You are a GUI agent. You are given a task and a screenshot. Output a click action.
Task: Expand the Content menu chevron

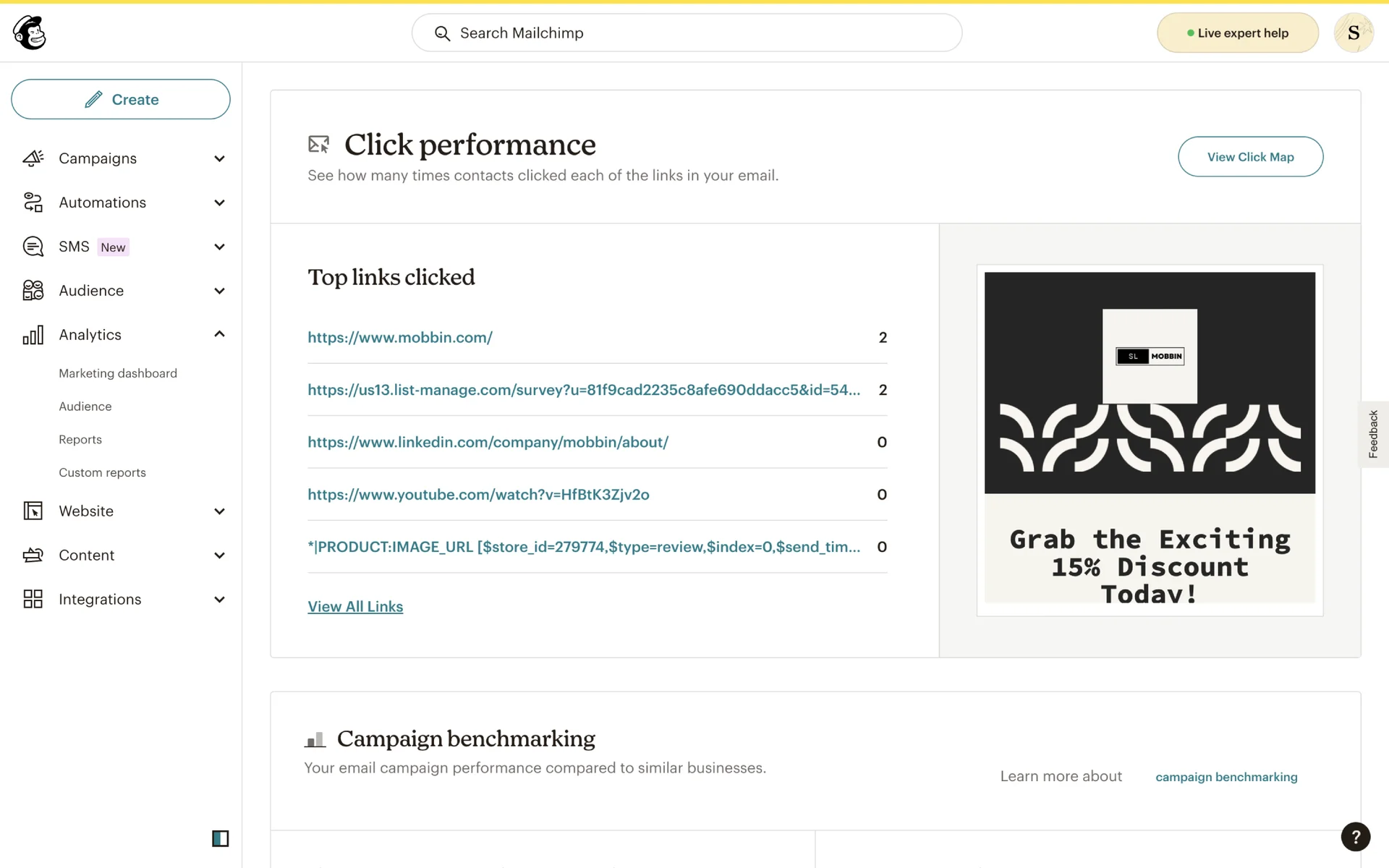pyautogui.click(x=219, y=556)
